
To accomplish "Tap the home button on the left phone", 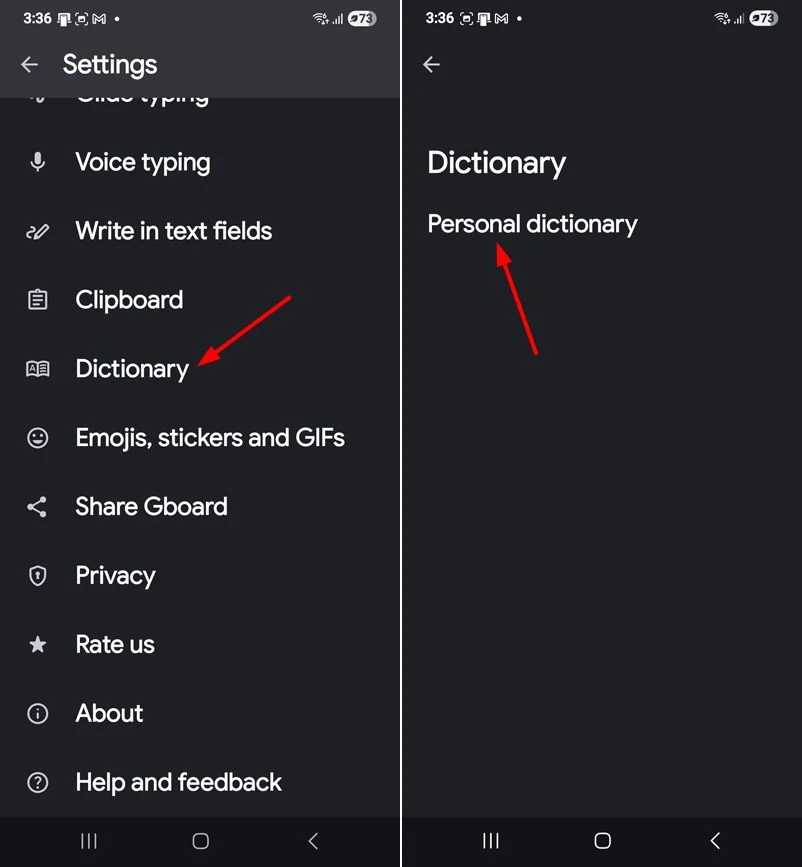I will tap(200, 841).
